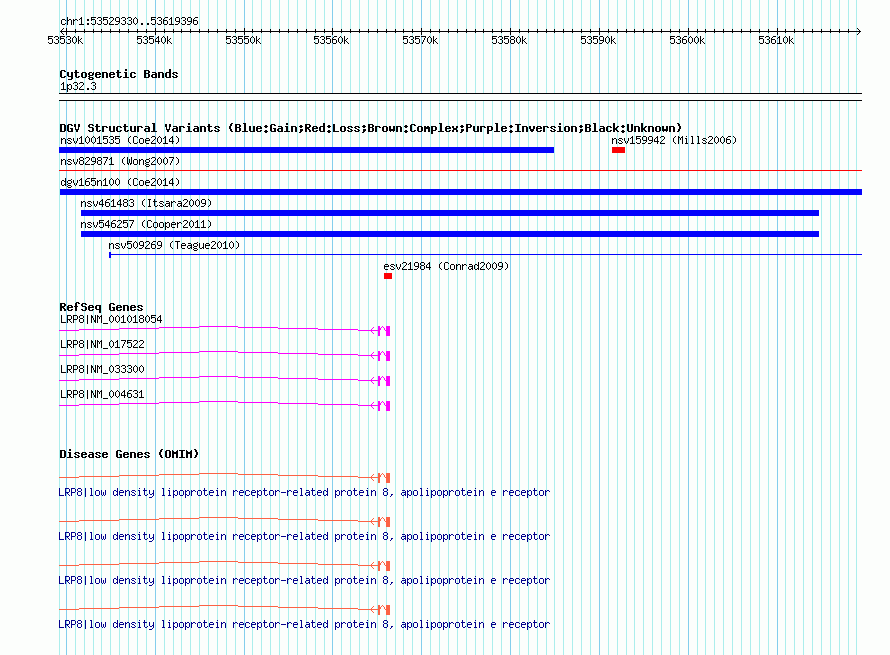Click the 53530k ruler tick label
The height and width of the screenshot is (655, 890).
pos(65,40)
